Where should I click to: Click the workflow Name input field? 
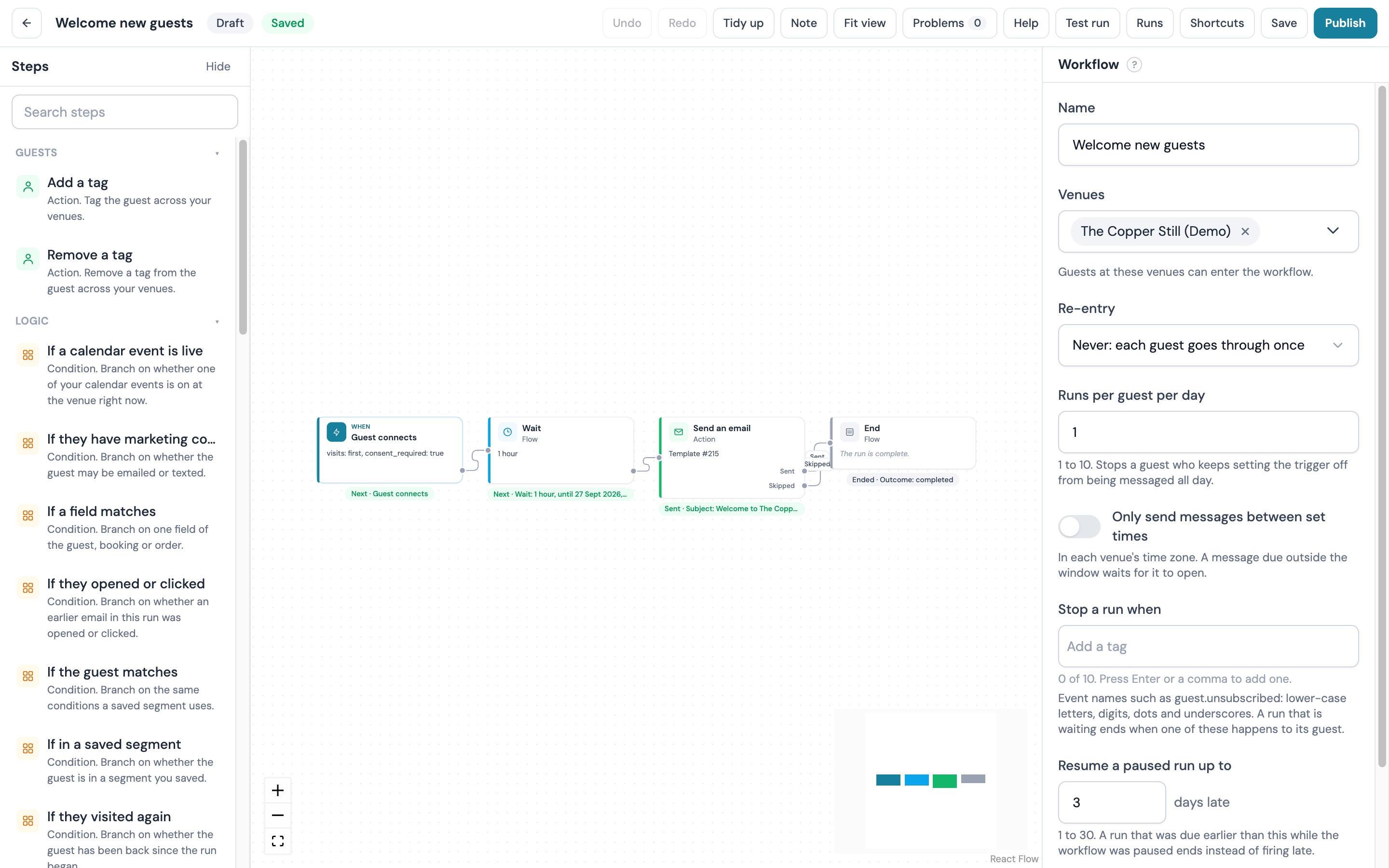1208,145
